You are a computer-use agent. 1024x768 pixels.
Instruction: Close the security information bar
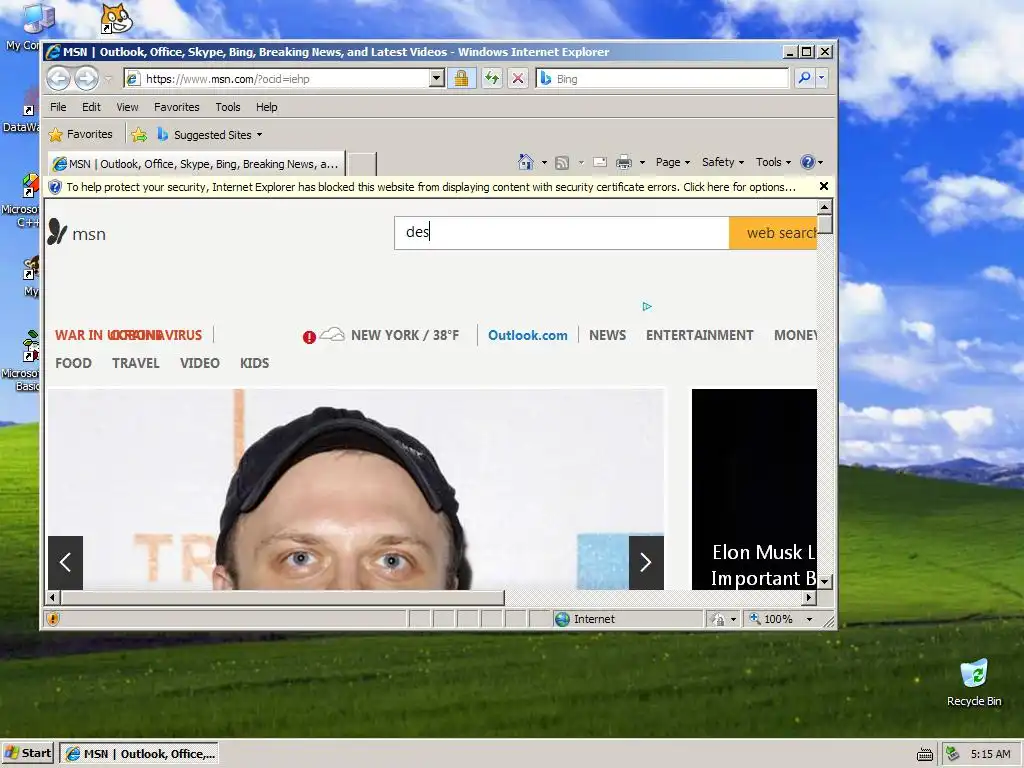click(824, 187)
